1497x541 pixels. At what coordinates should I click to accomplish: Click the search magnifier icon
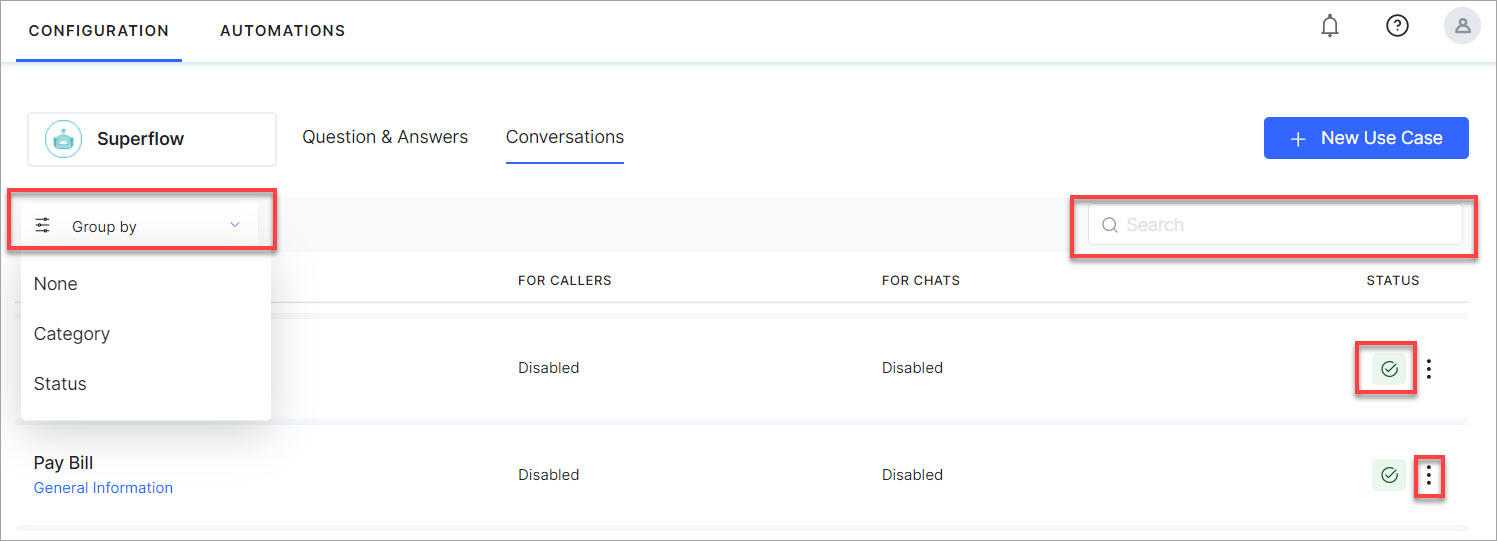1109,225
